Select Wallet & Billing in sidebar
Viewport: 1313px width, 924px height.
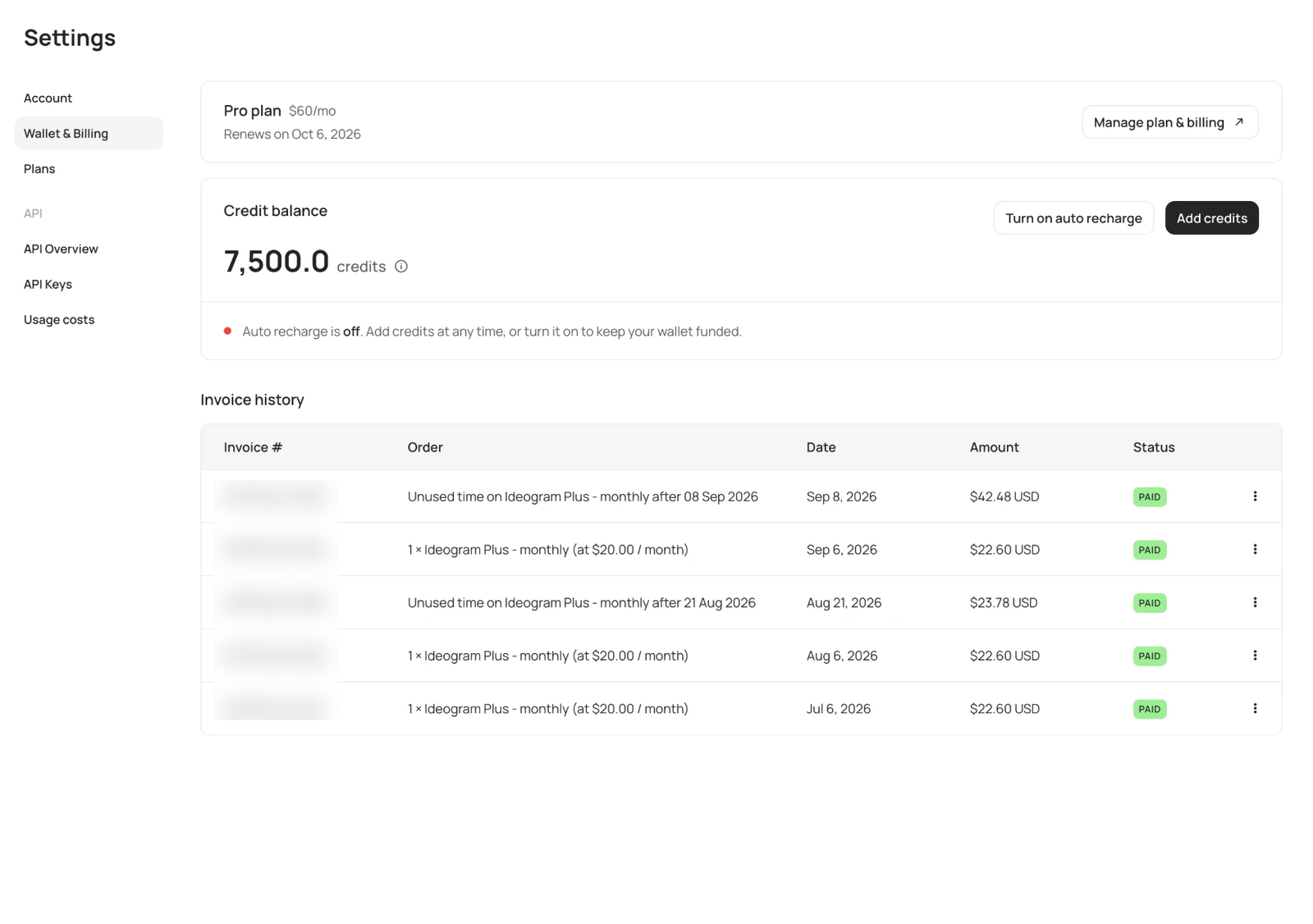click(89, 134)
